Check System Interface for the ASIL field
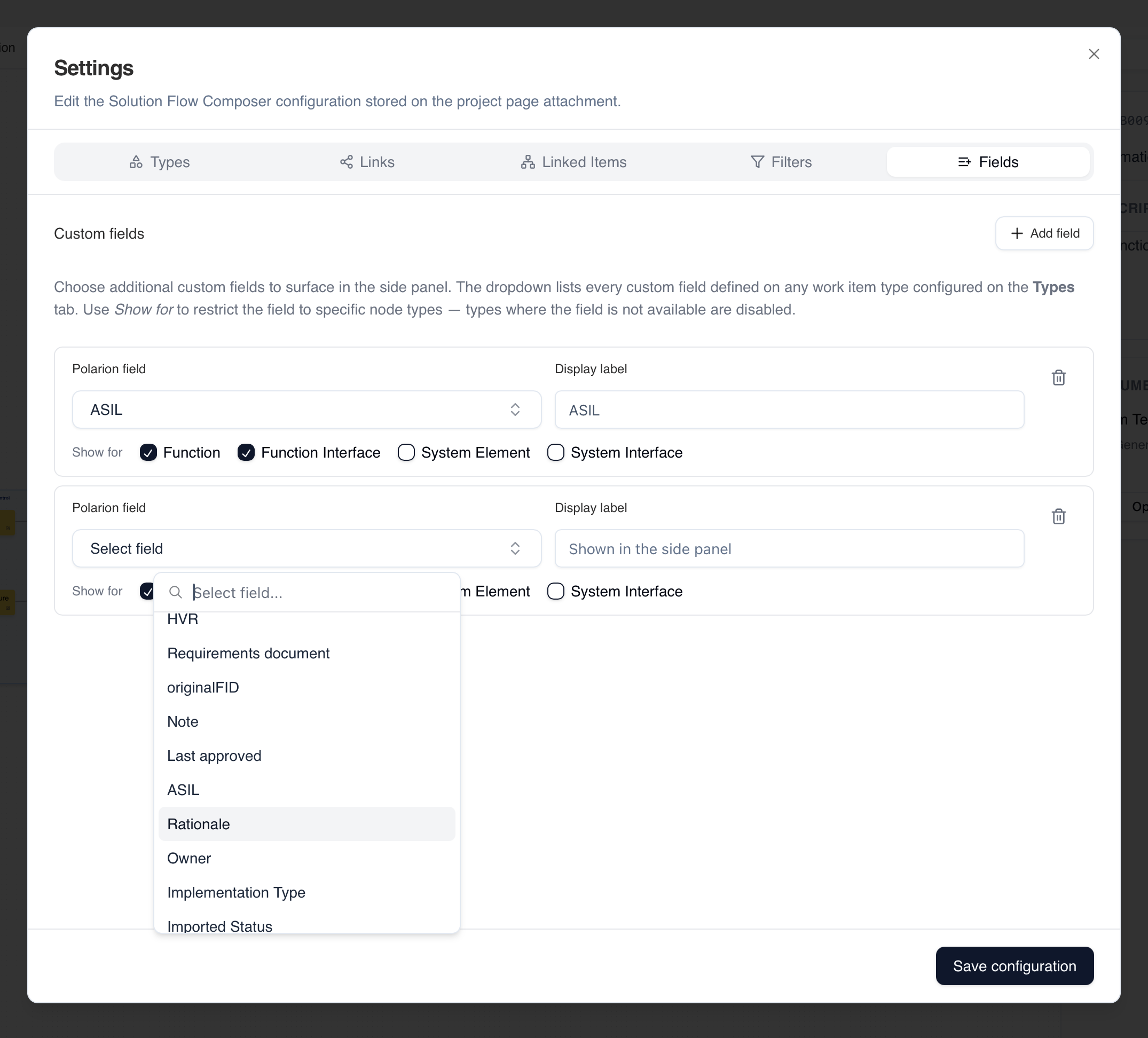This screenshot has height=1038, width=1148. (556, 453)
